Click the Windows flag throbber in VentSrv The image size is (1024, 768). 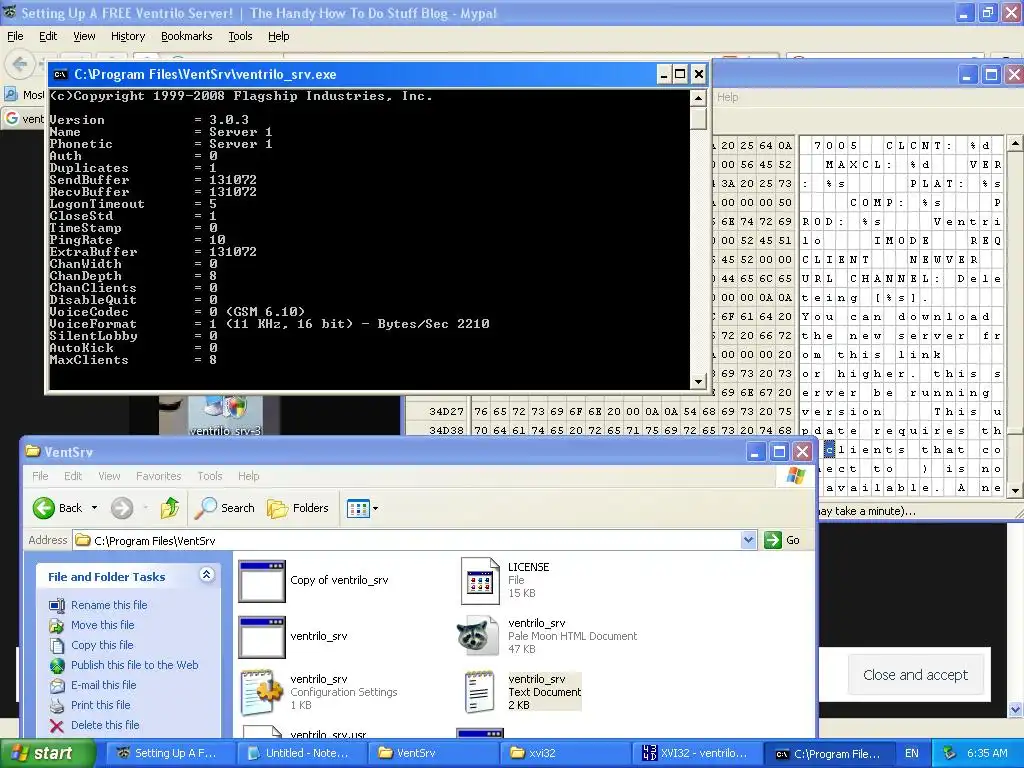pyautogui.click(x=795, y=476)
